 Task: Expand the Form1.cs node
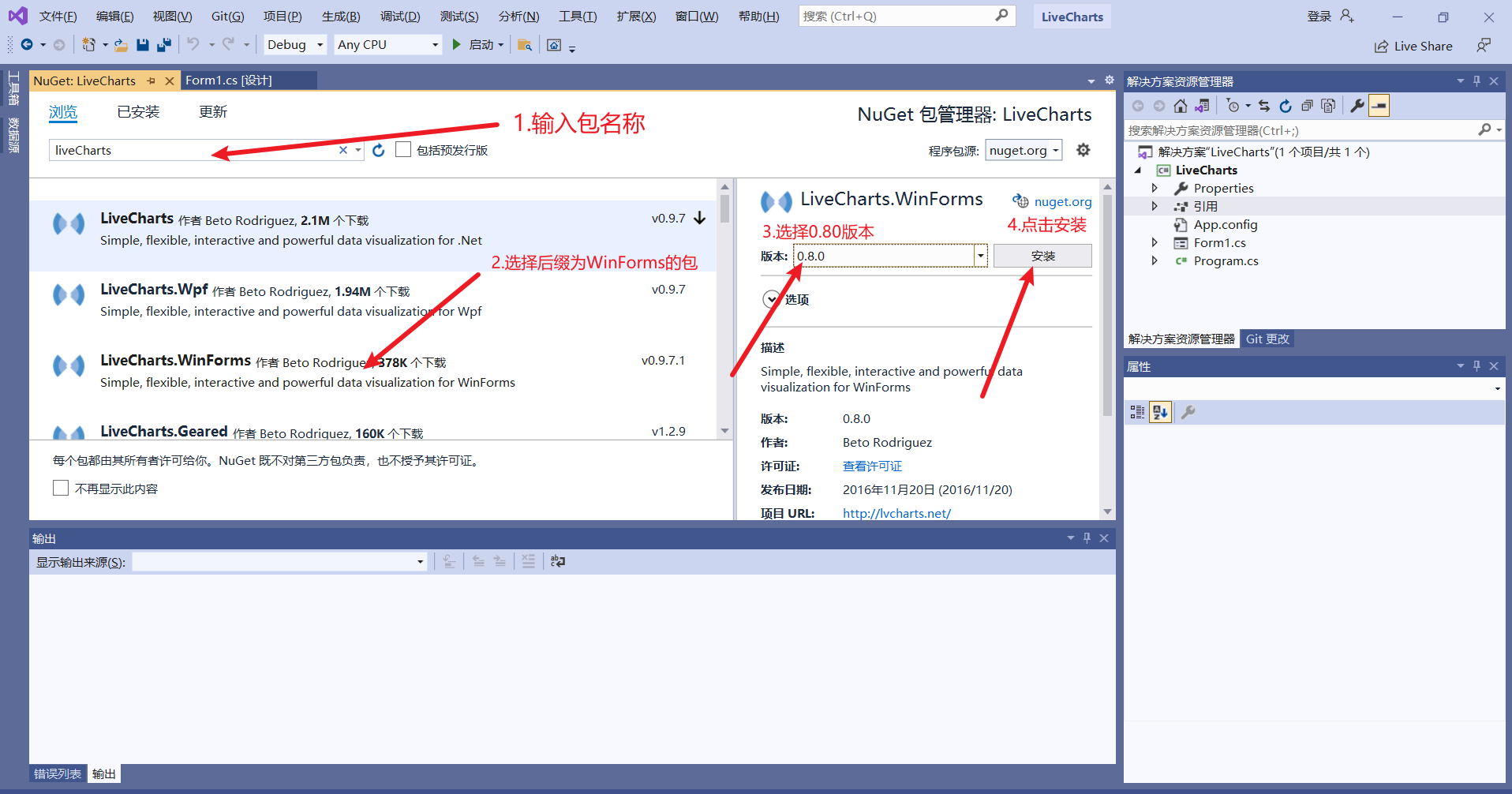(x=1155, y=242)
